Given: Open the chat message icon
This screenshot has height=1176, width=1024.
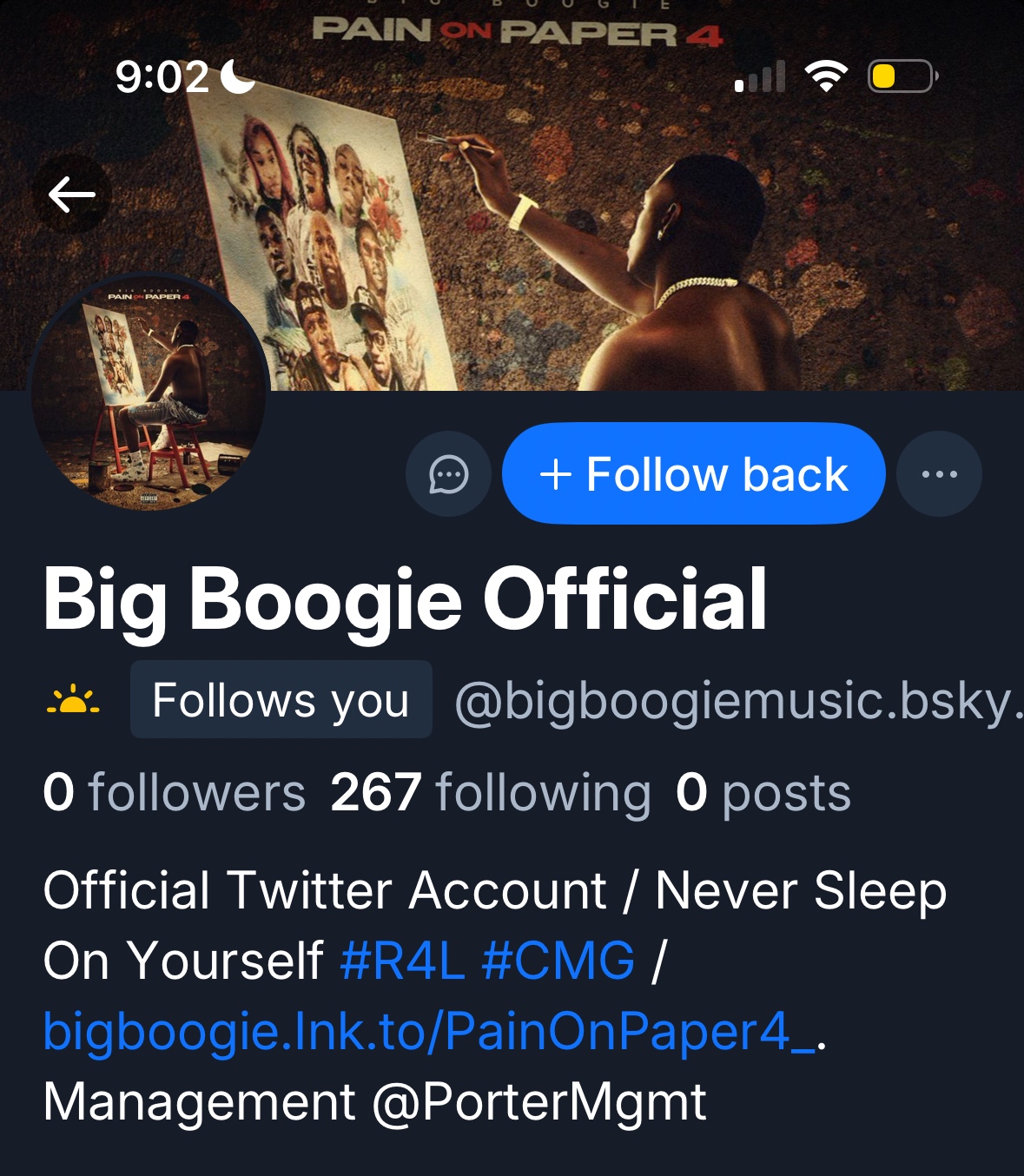Looking at the screenshot, I should pos(448,474).
